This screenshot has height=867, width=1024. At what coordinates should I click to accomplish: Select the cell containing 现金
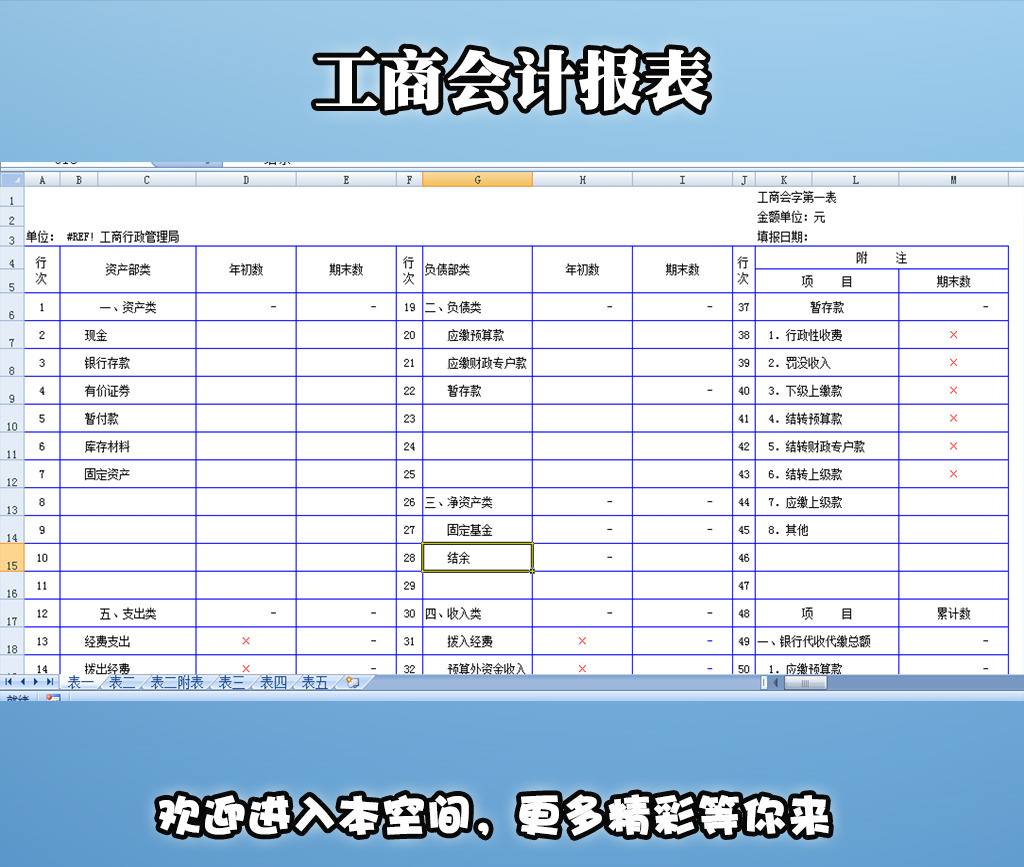pos(128,335)
